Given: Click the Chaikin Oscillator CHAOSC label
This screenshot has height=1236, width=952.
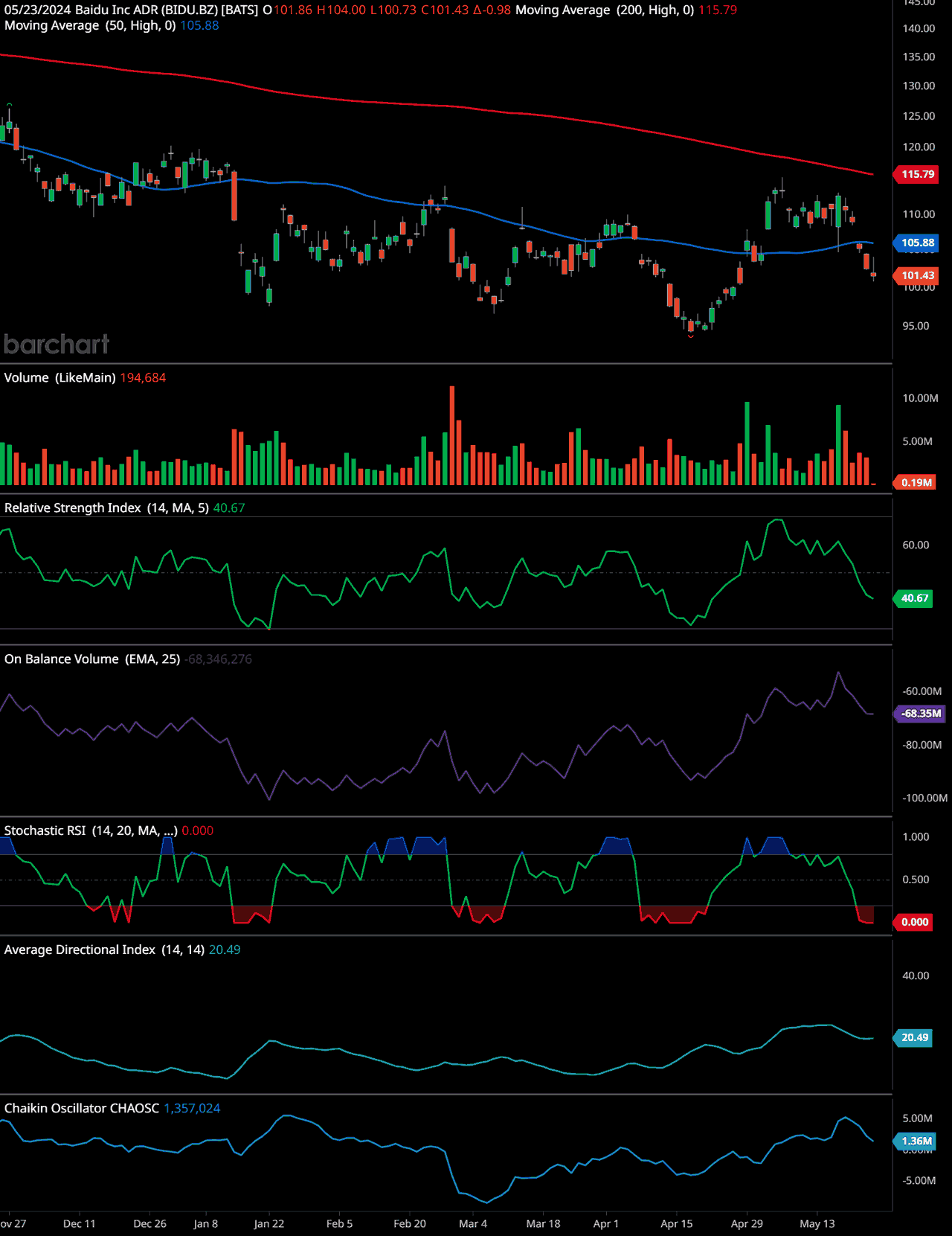Looking at the screenshot, I should 82,1108.
